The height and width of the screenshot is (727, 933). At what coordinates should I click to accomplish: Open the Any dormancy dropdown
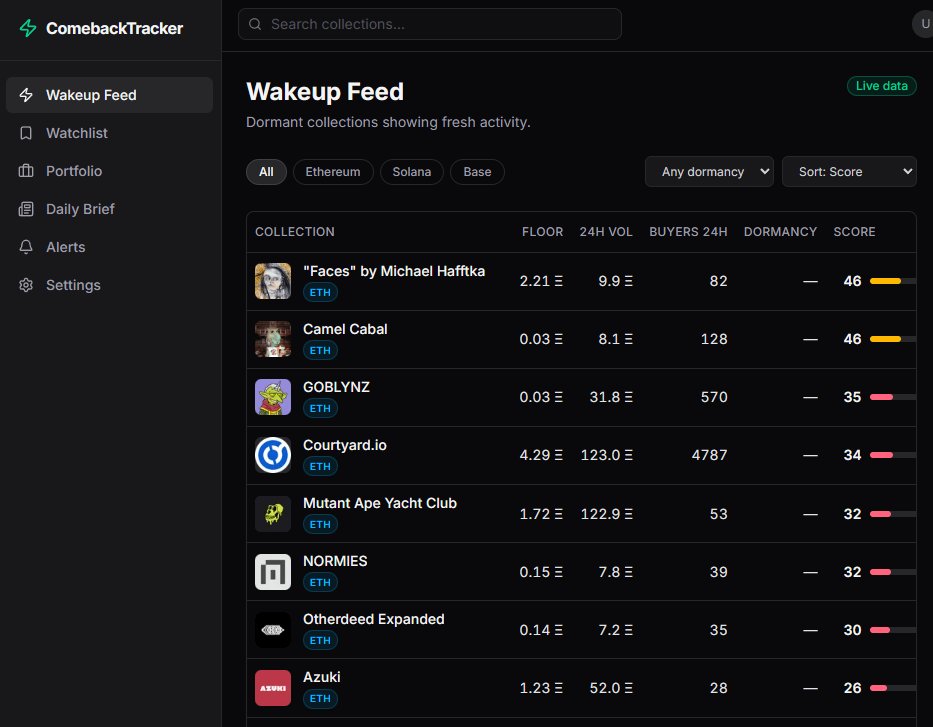(709, 172)
